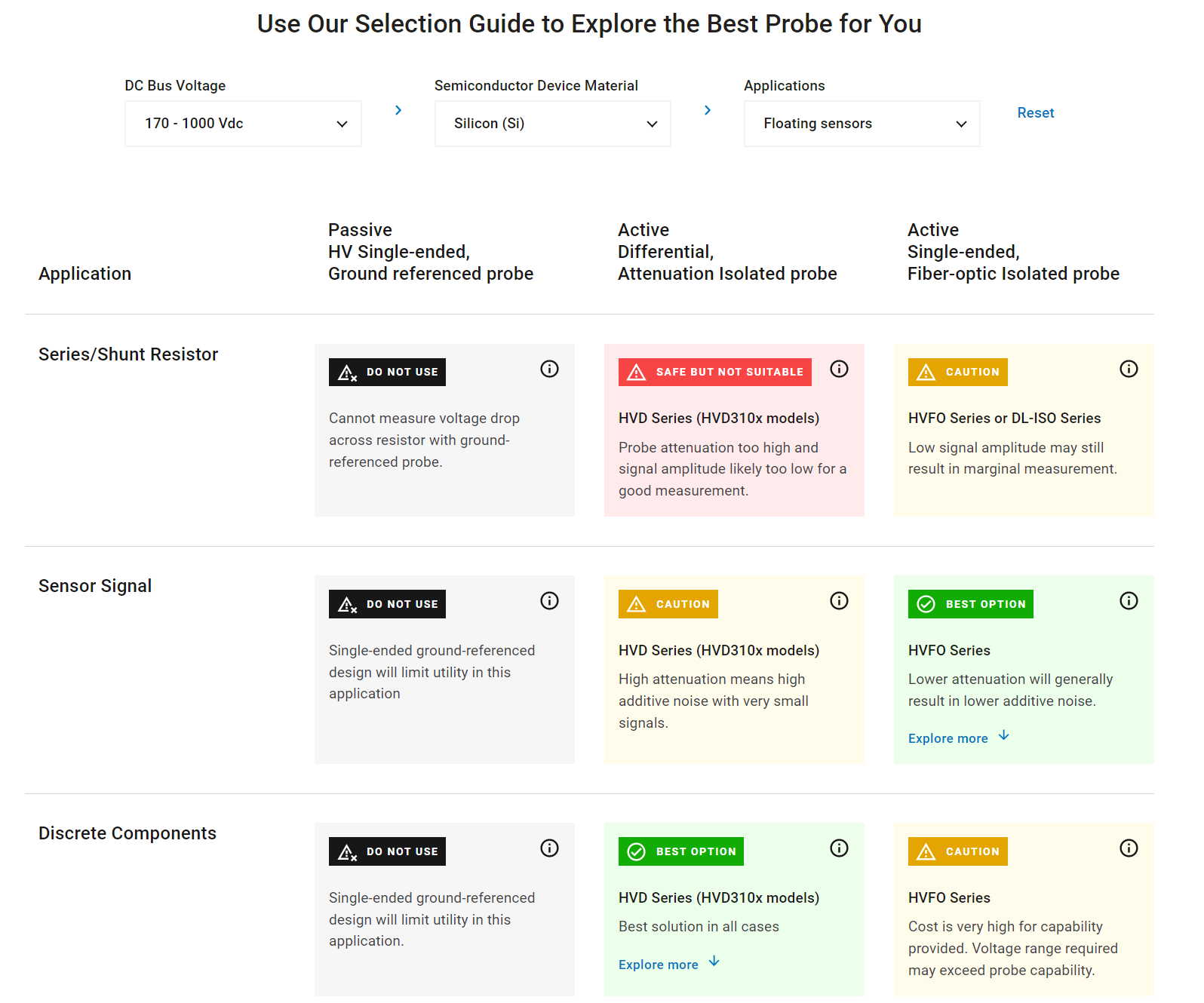Click the Best Option badge in Sensor Signal row

click(970, 604)
